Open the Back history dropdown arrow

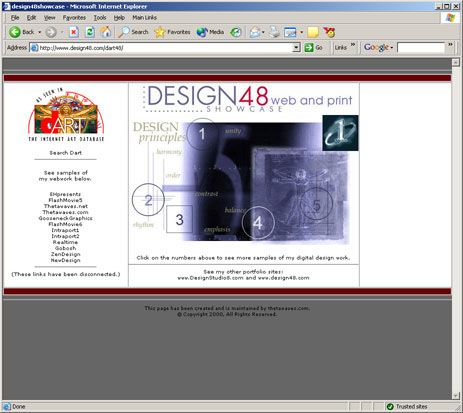[x=39, y=32]
